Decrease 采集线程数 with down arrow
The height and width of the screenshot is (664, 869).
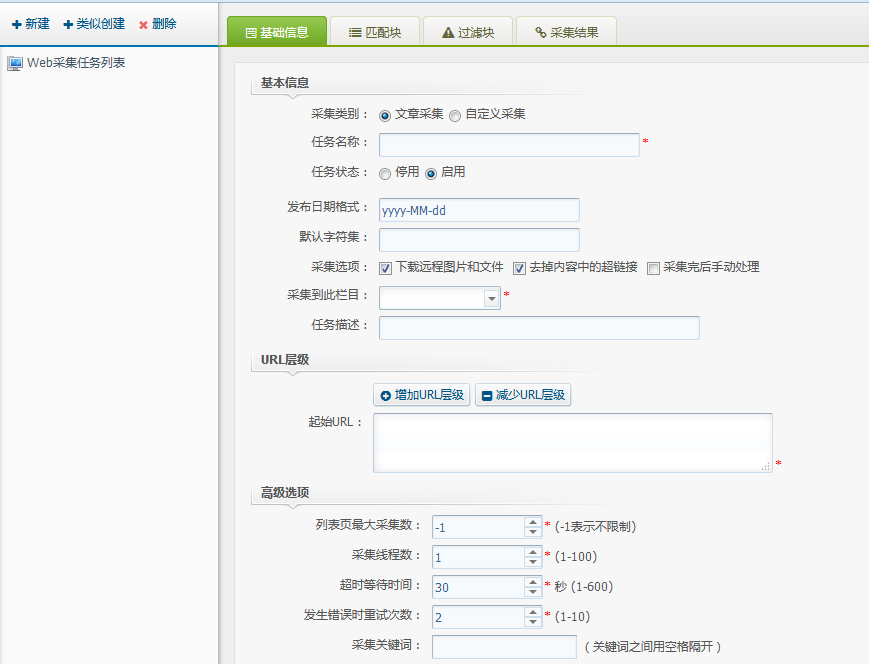coord(533,562)
